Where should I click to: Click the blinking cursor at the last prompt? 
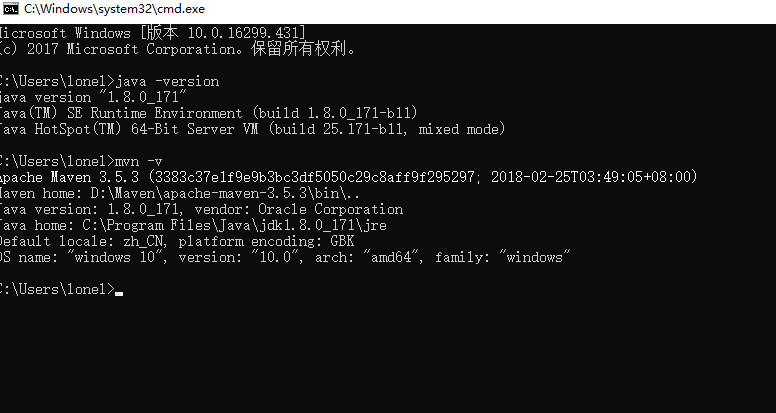pos(119,293)
